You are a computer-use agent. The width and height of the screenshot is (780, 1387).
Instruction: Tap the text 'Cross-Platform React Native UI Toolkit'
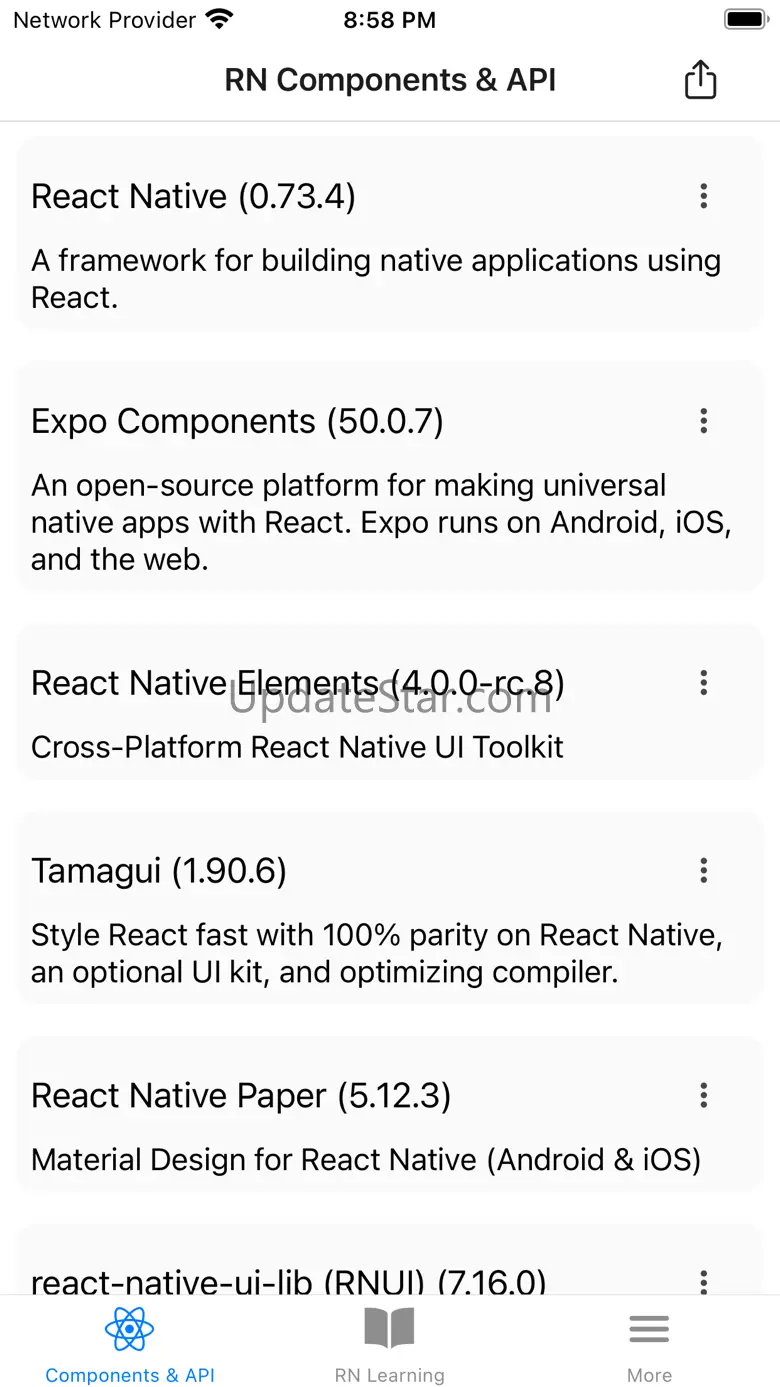(x=297, y=747)
